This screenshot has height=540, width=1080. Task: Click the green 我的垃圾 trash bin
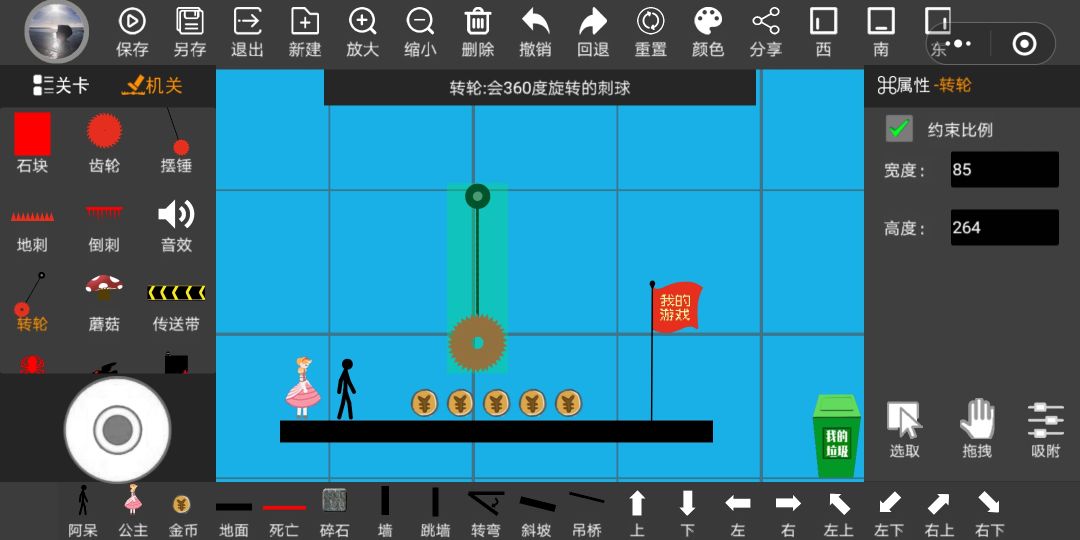(837, 436)
